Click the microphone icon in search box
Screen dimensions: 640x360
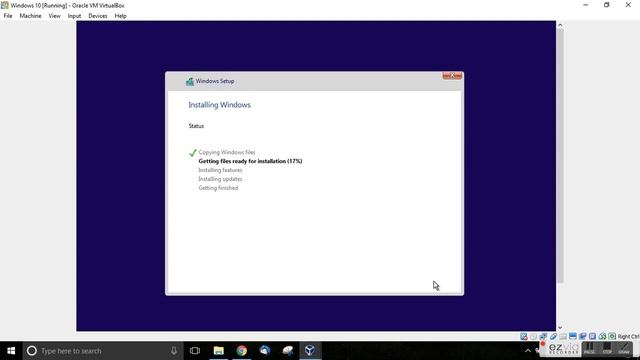(x=174, y=351)
